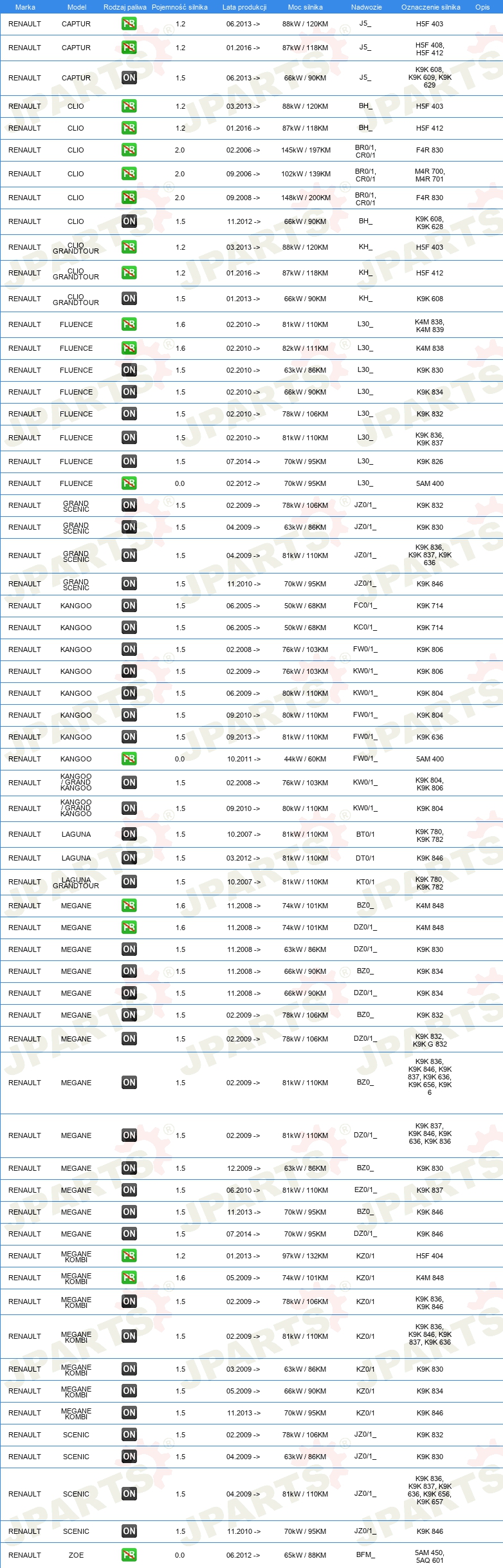
Task: Click the Moc silnika column header
Action: pos(306,7)
